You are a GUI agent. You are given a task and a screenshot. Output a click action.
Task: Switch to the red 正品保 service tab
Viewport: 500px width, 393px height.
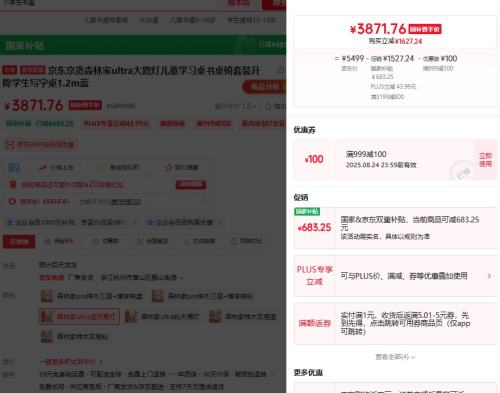click(19, 241)
